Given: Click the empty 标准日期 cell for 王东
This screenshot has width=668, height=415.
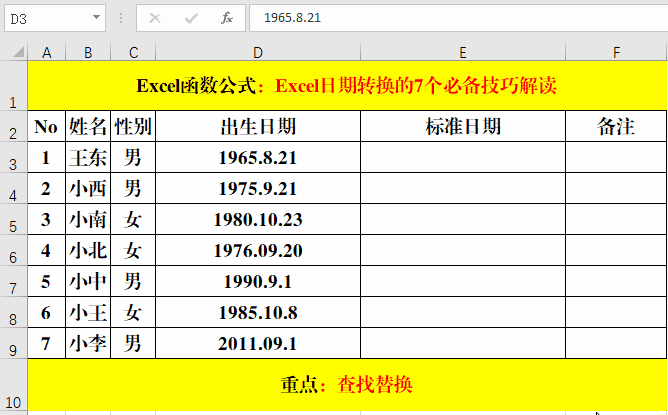Looking at the screenshot, I should coord(463,158).
